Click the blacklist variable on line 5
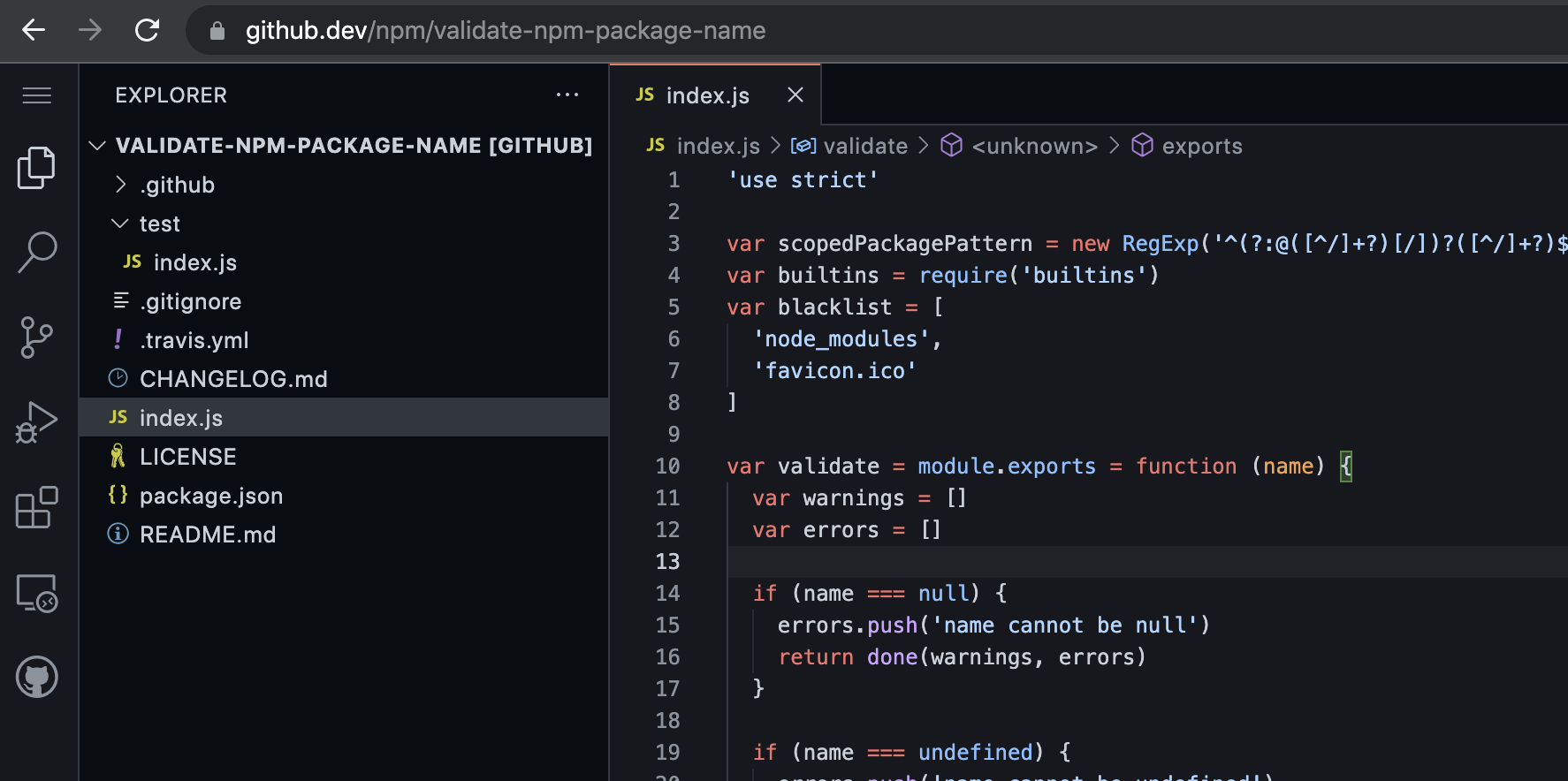The image size is (1568, 781). pos(834,307)
